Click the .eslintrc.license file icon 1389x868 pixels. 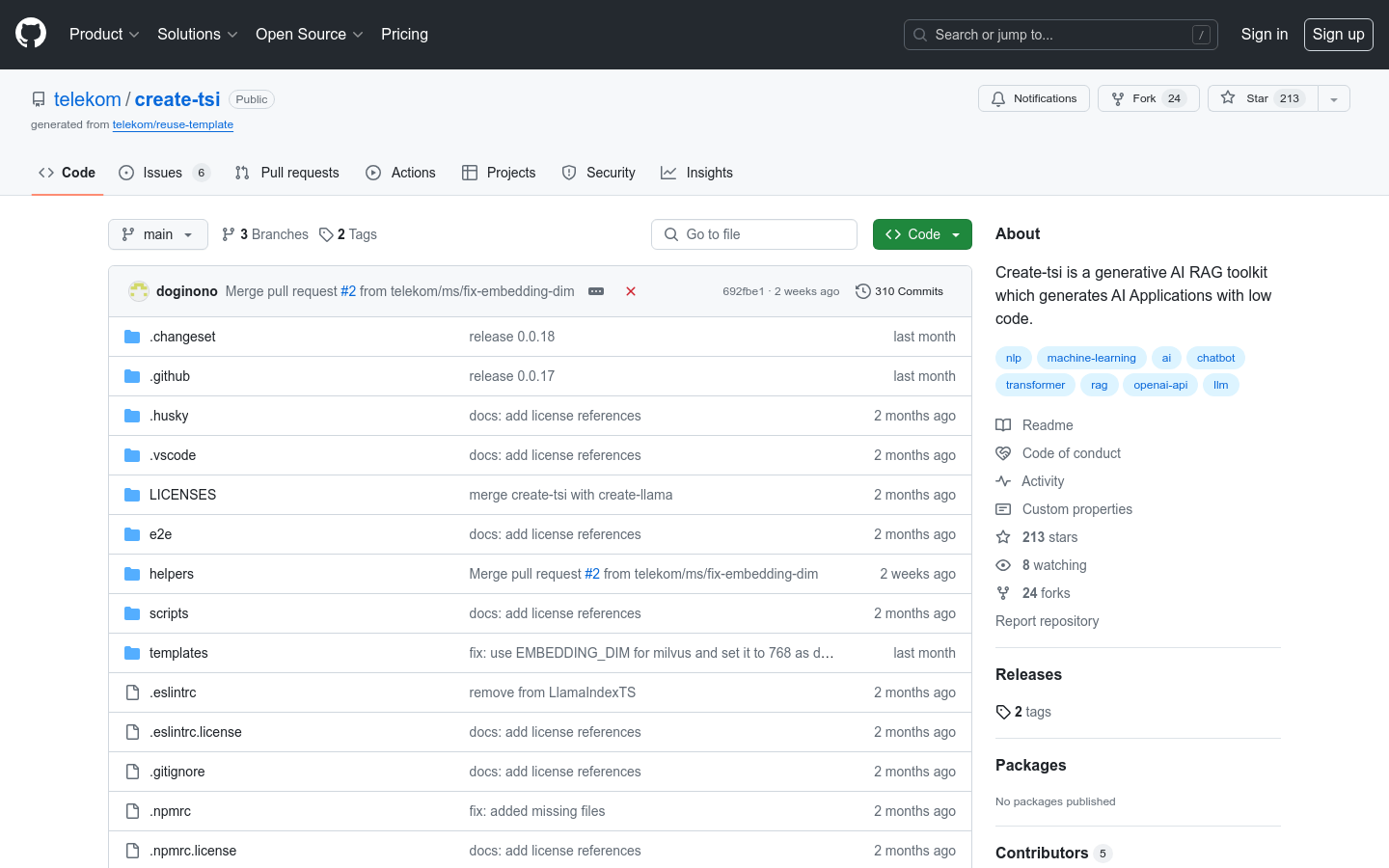(132, 732)
